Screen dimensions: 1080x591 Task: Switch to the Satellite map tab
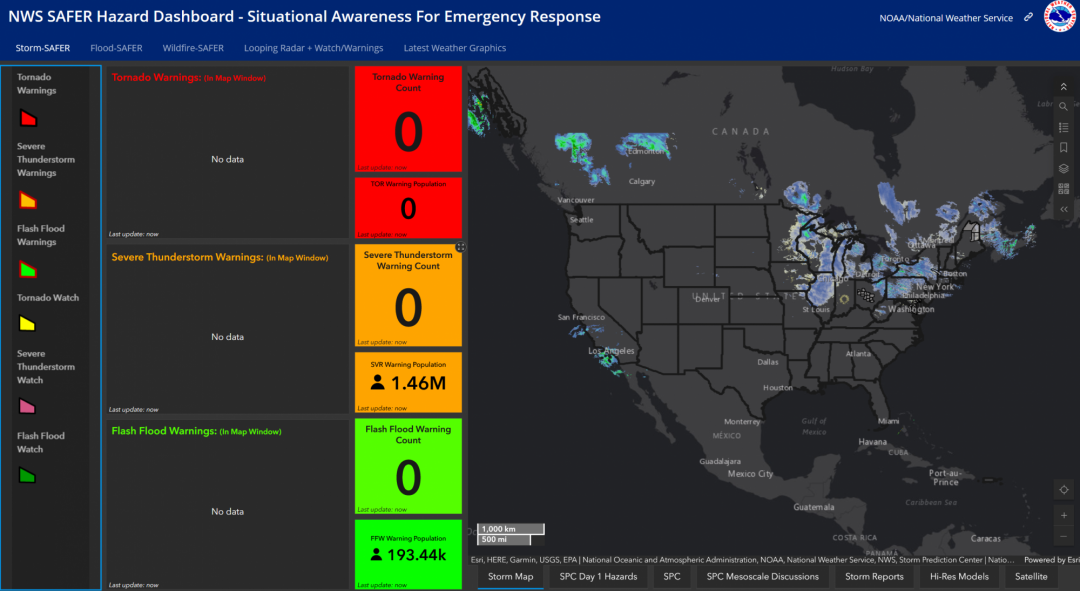(1031, 576)
